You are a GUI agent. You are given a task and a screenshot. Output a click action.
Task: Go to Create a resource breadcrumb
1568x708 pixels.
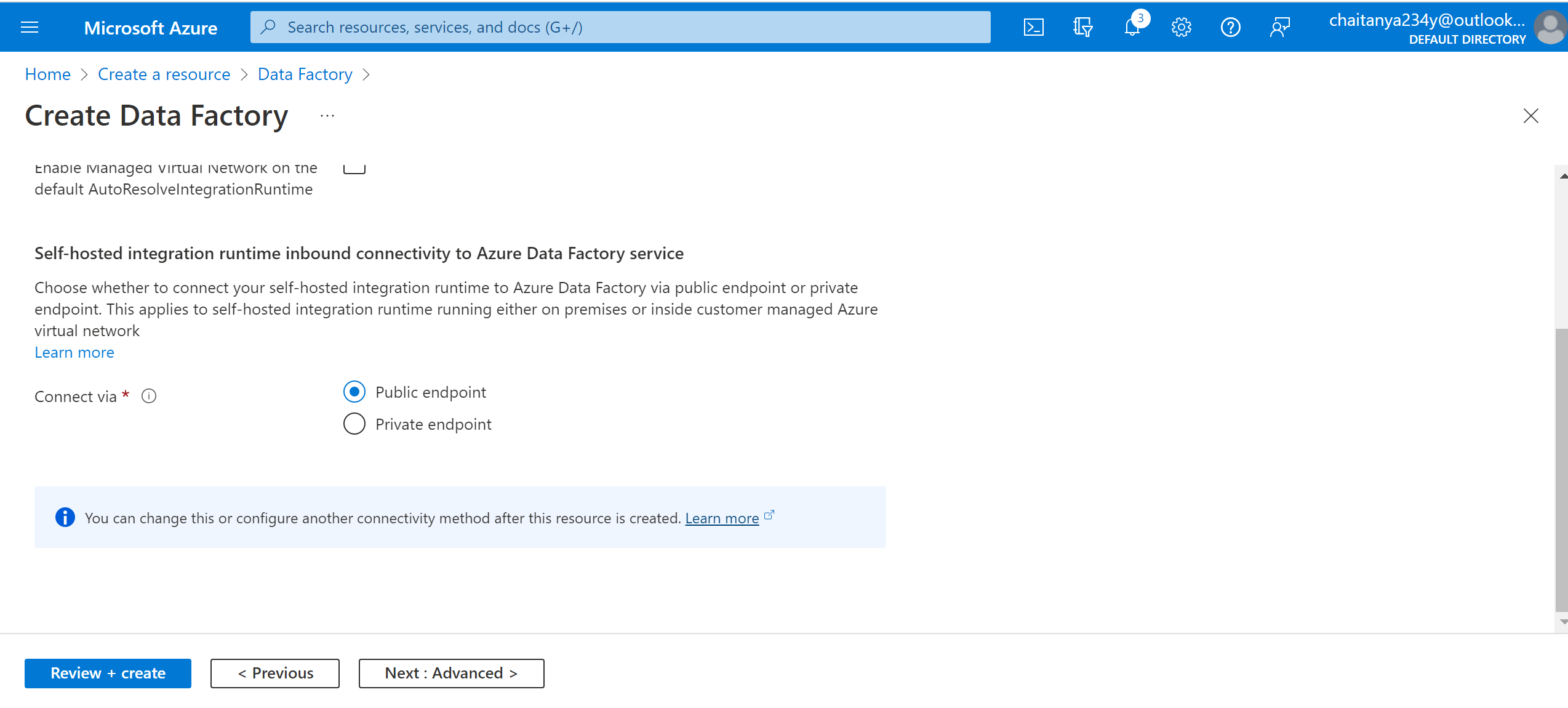point(164,74)
